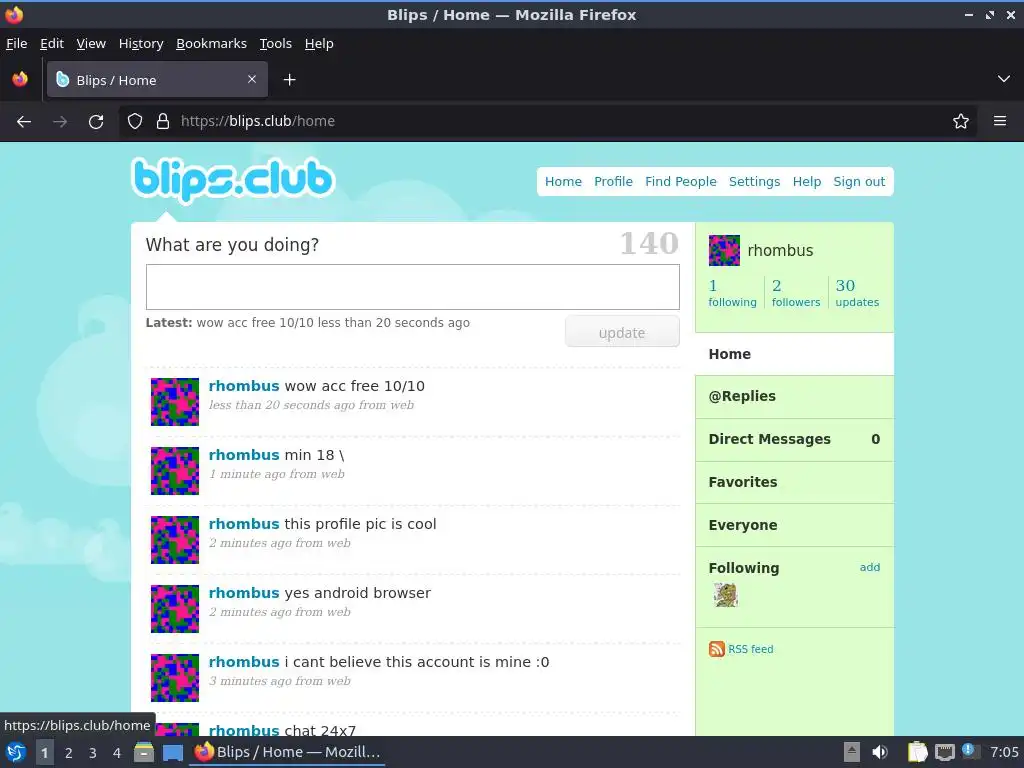Image resolution: width=1024 pixels, height=768 pixels.
Task: Go to Find People
Action: tap(680, 182)
